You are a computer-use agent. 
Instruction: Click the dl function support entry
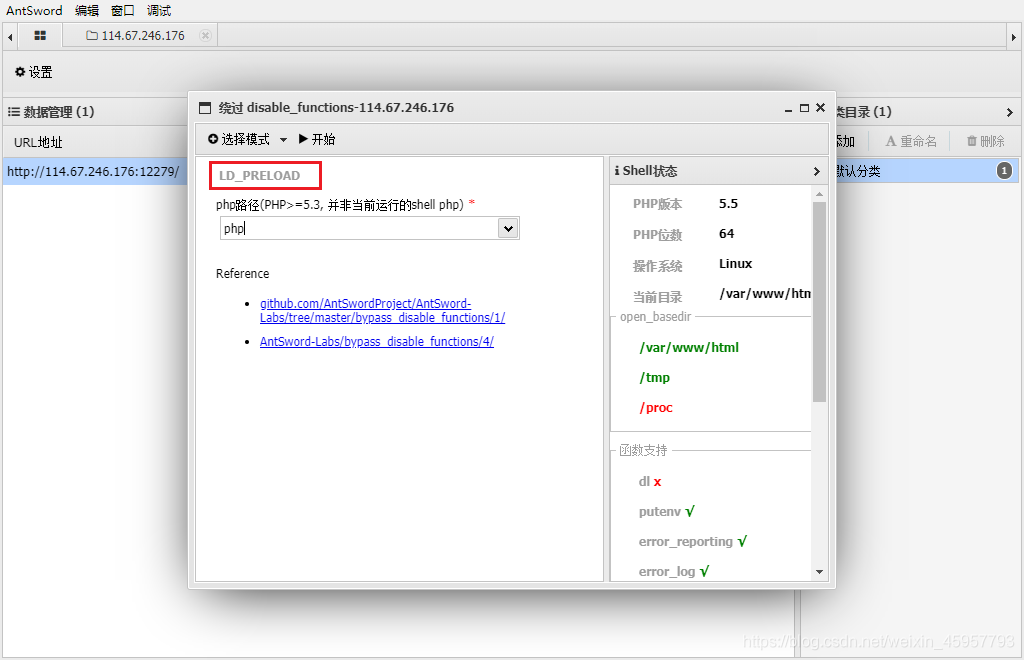[x=650, y=482]
